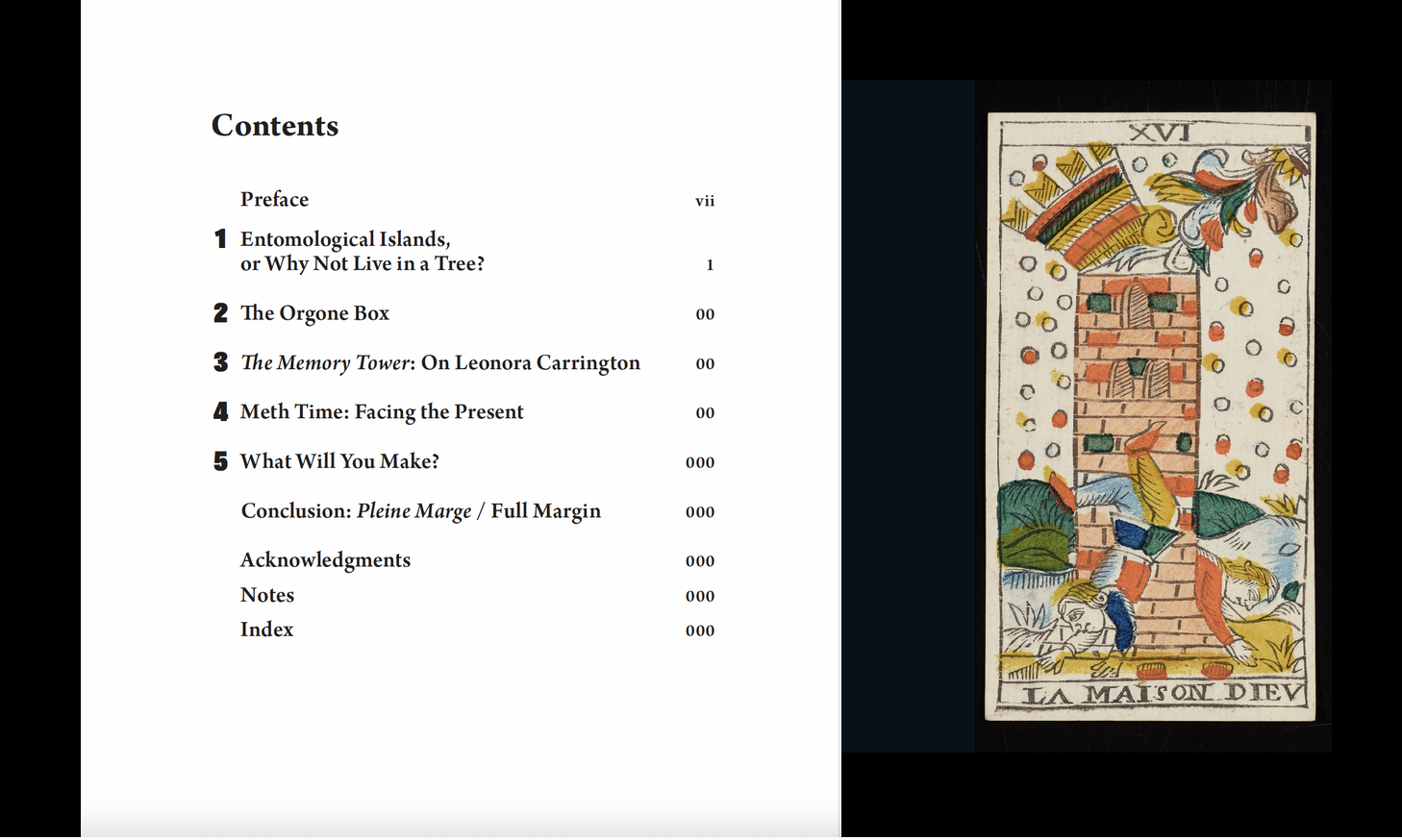The height and width of the screenshot is (840, 1402).
Task: Open the Conclusion 'Pleine Marge / Full Margin'
Action: [420, 510]
